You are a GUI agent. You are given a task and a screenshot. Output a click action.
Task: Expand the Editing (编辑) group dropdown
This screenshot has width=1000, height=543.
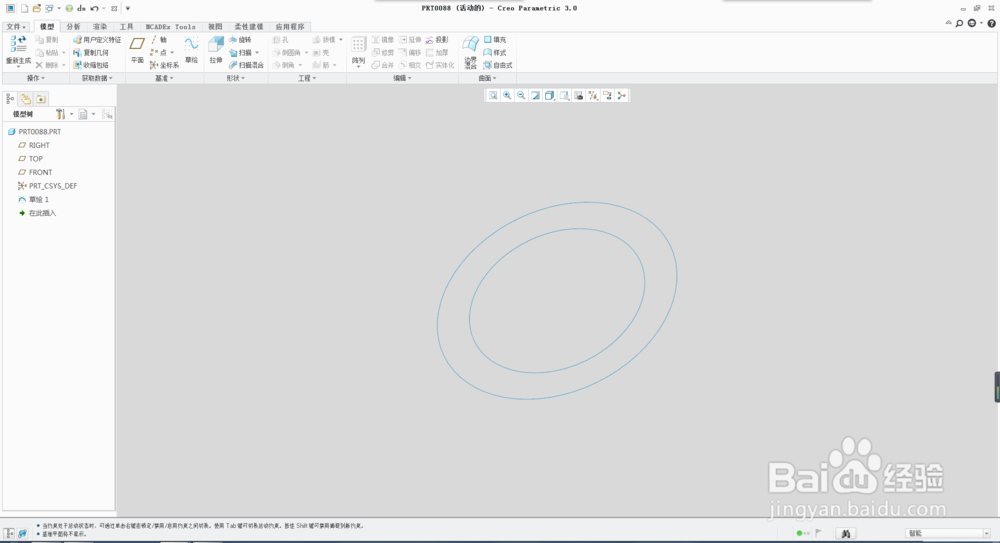click(x=402, y=78)
